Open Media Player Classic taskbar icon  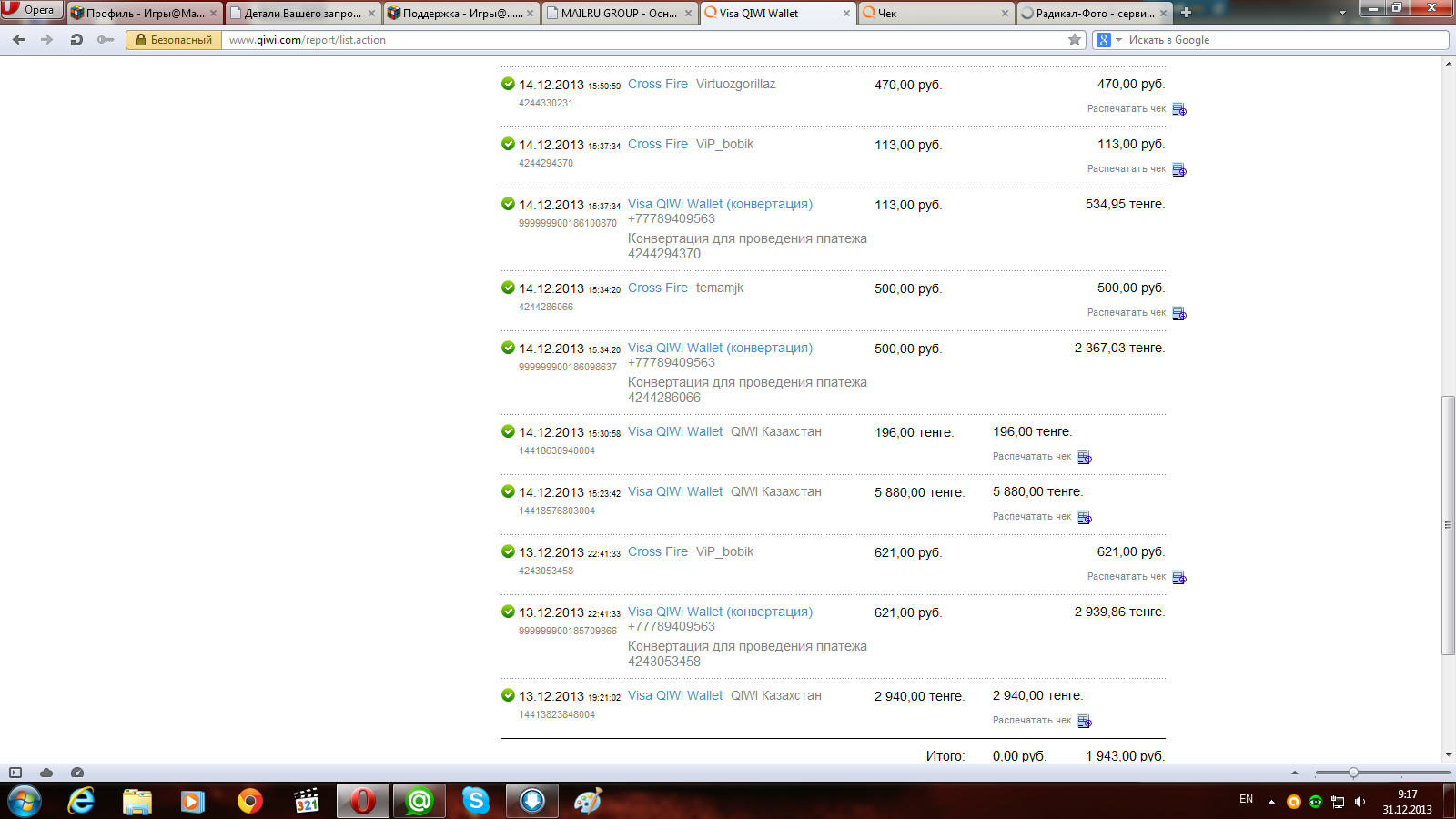click(307, 801)
